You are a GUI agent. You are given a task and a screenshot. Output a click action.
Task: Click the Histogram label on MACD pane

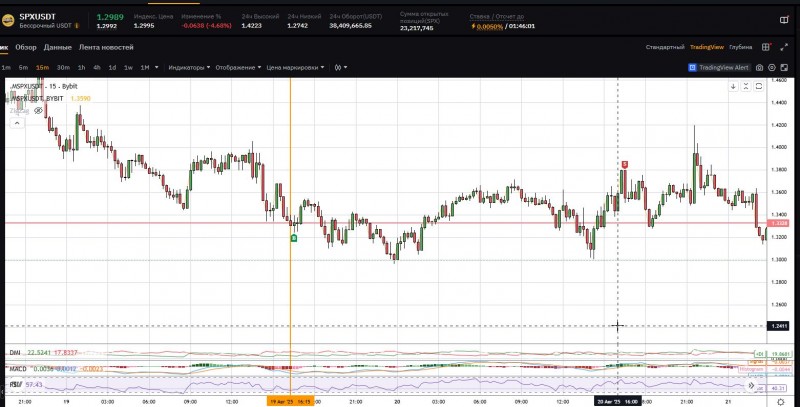click(x=752, y=369)
